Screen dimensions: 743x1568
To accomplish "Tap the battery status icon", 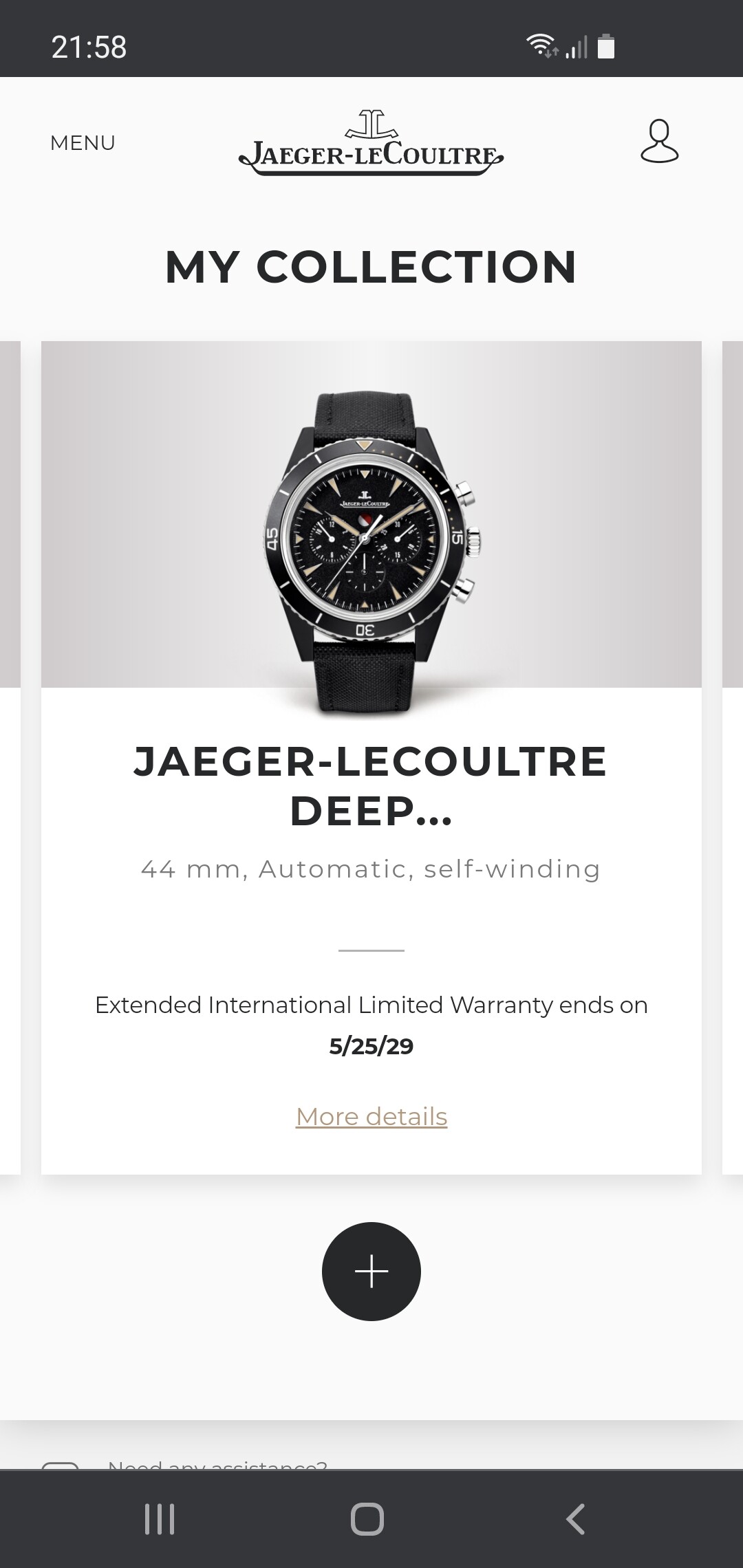I will click(606, 46).
